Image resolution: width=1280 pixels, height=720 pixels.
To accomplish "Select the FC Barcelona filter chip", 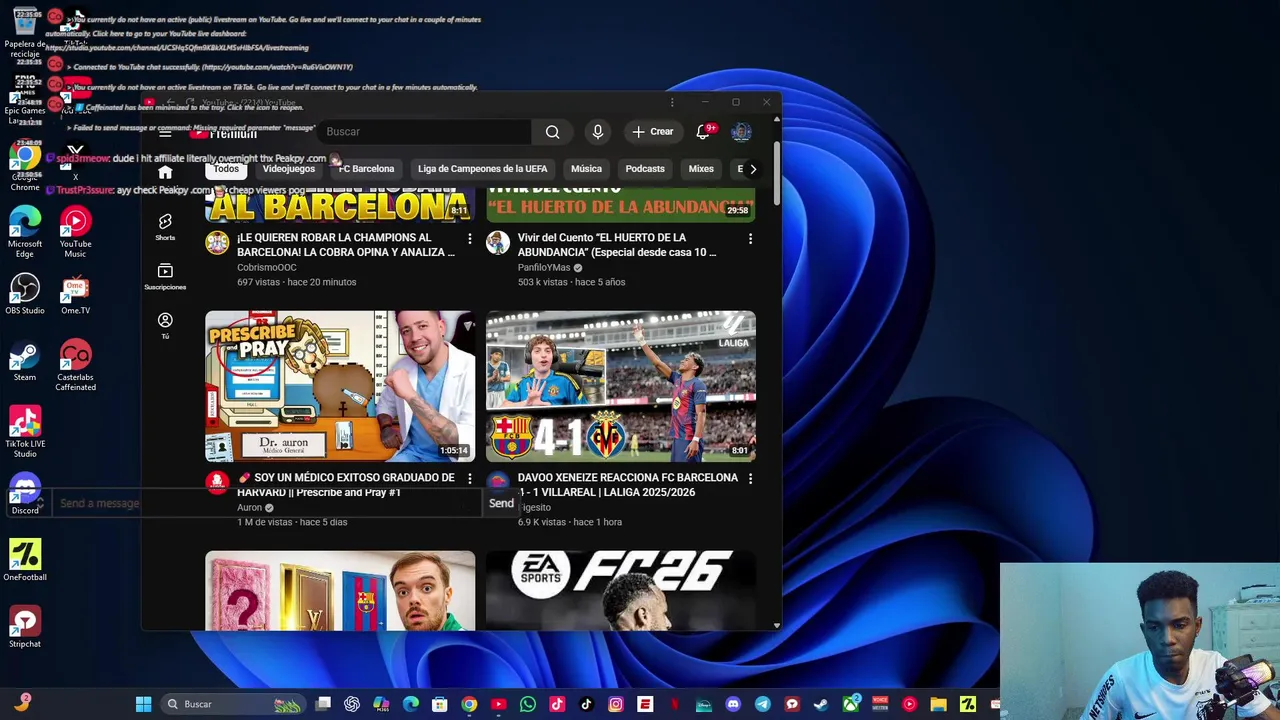I will tap(366, 169).
